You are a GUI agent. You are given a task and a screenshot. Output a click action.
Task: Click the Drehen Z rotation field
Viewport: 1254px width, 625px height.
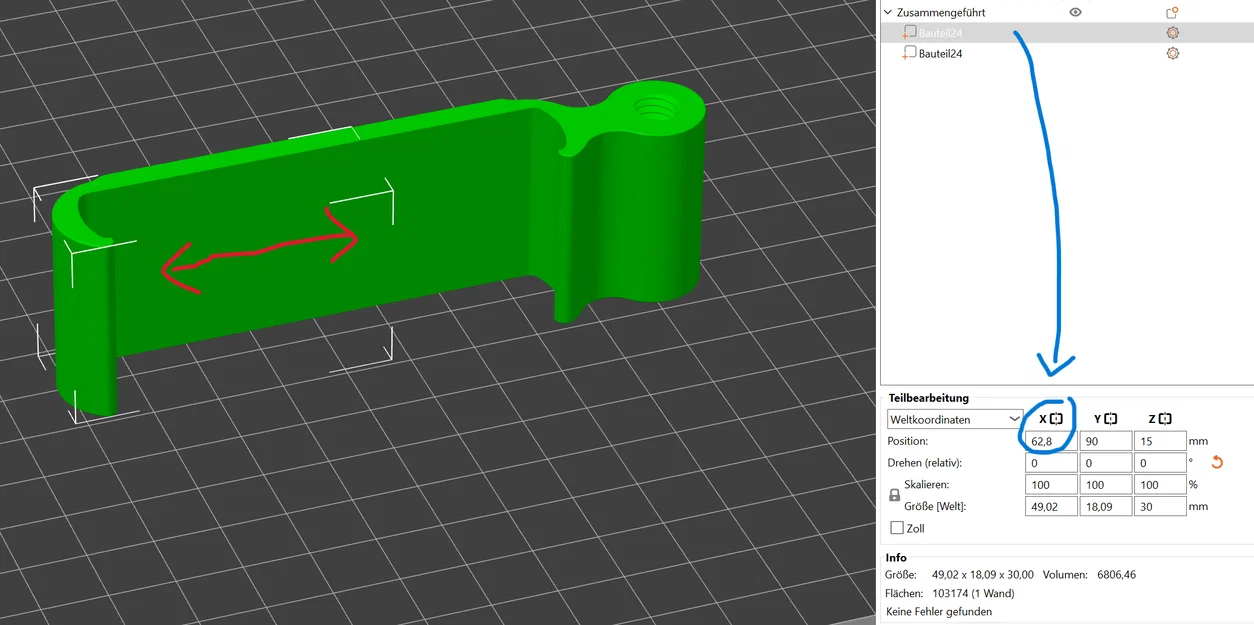[x=1160, y=463]
